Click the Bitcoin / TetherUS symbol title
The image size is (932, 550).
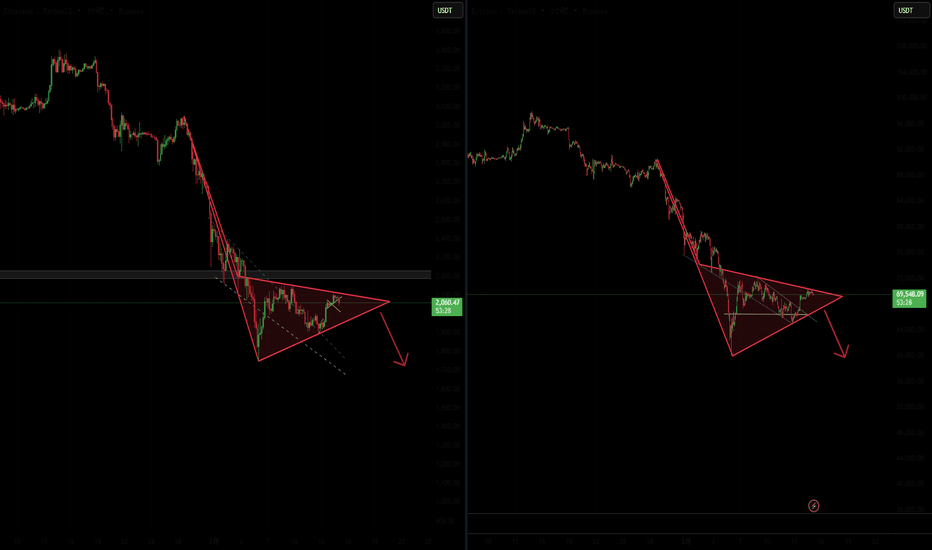pyautogui.click(x=505, y=11)
